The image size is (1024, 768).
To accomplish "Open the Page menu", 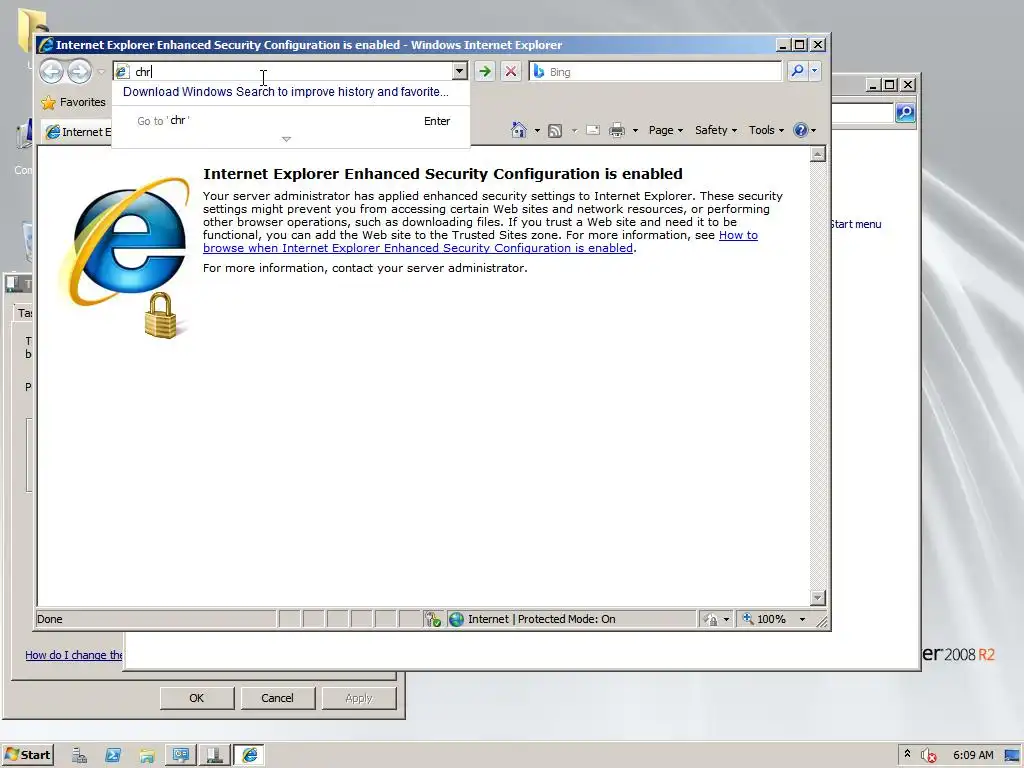I will [665, 130].
